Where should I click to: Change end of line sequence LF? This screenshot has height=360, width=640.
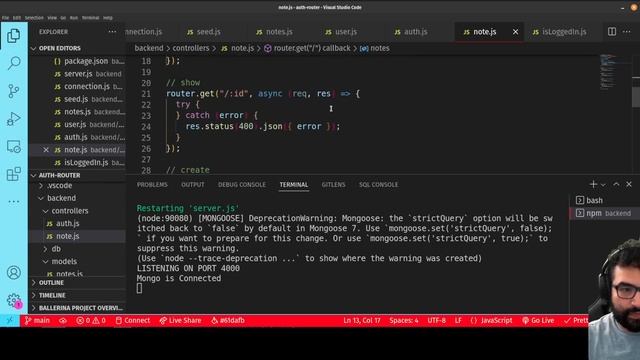tap(458, 320)
